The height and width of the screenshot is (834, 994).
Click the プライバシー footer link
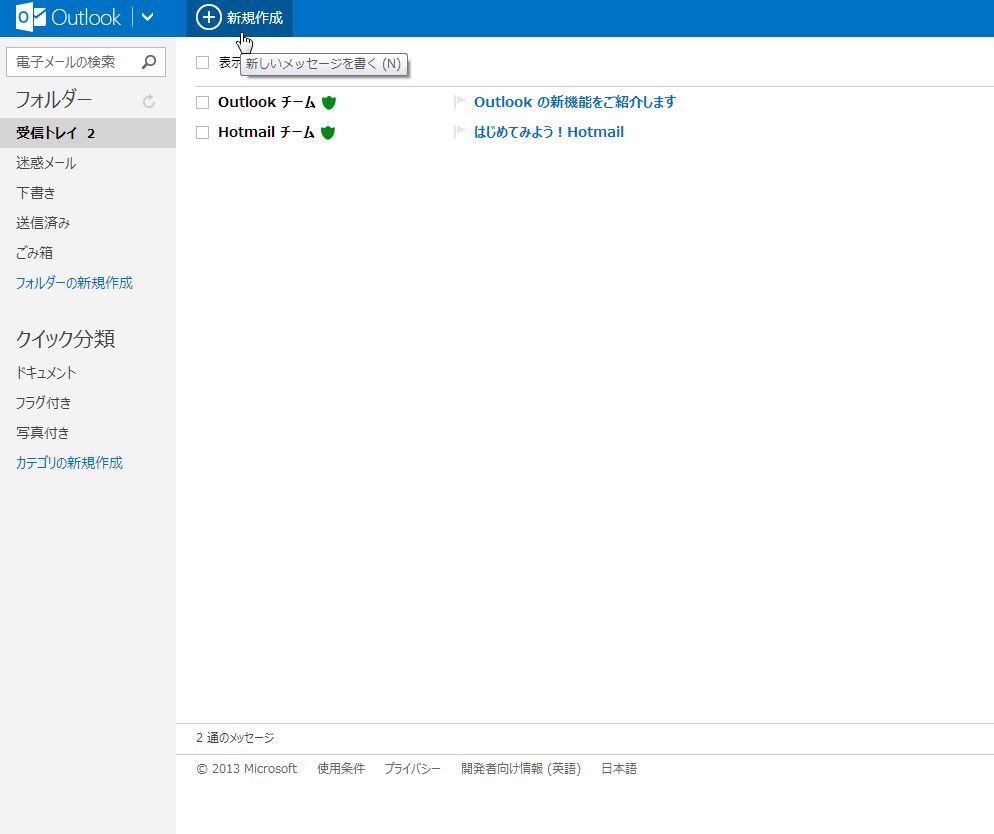(x=412, y=769)
